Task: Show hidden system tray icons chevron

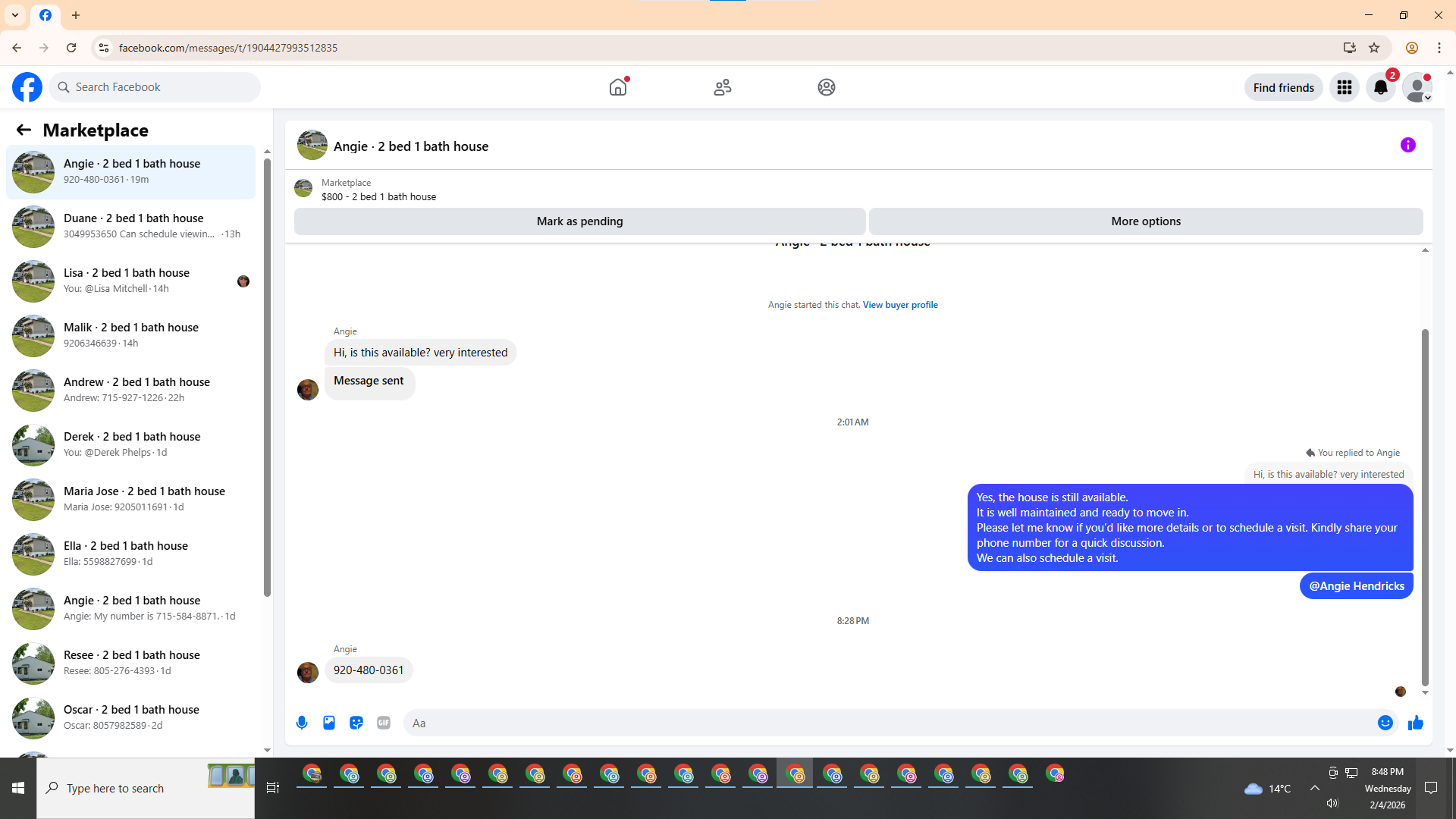Action: pos(1314,788)
